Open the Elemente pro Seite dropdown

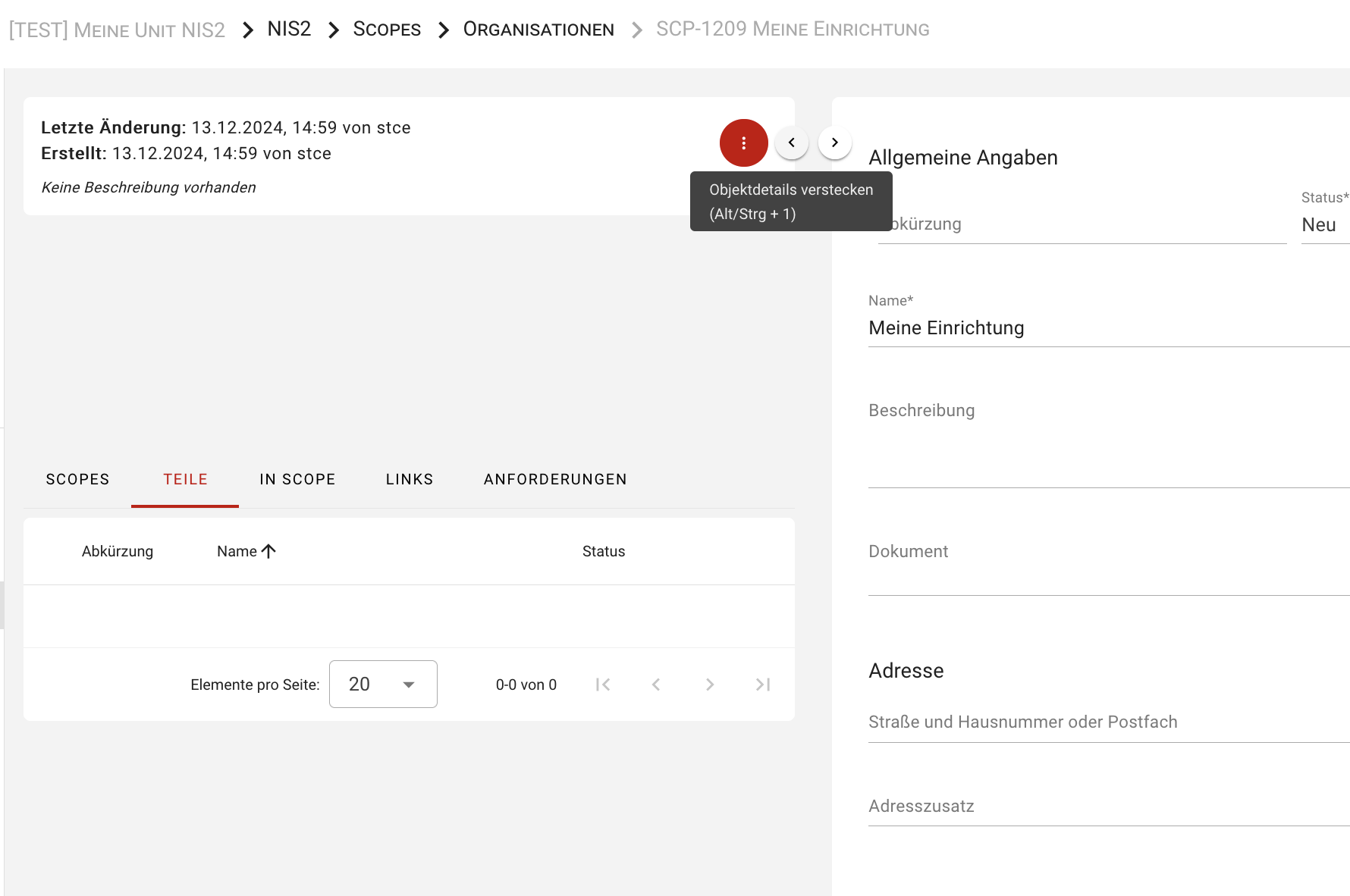[383, 684]
